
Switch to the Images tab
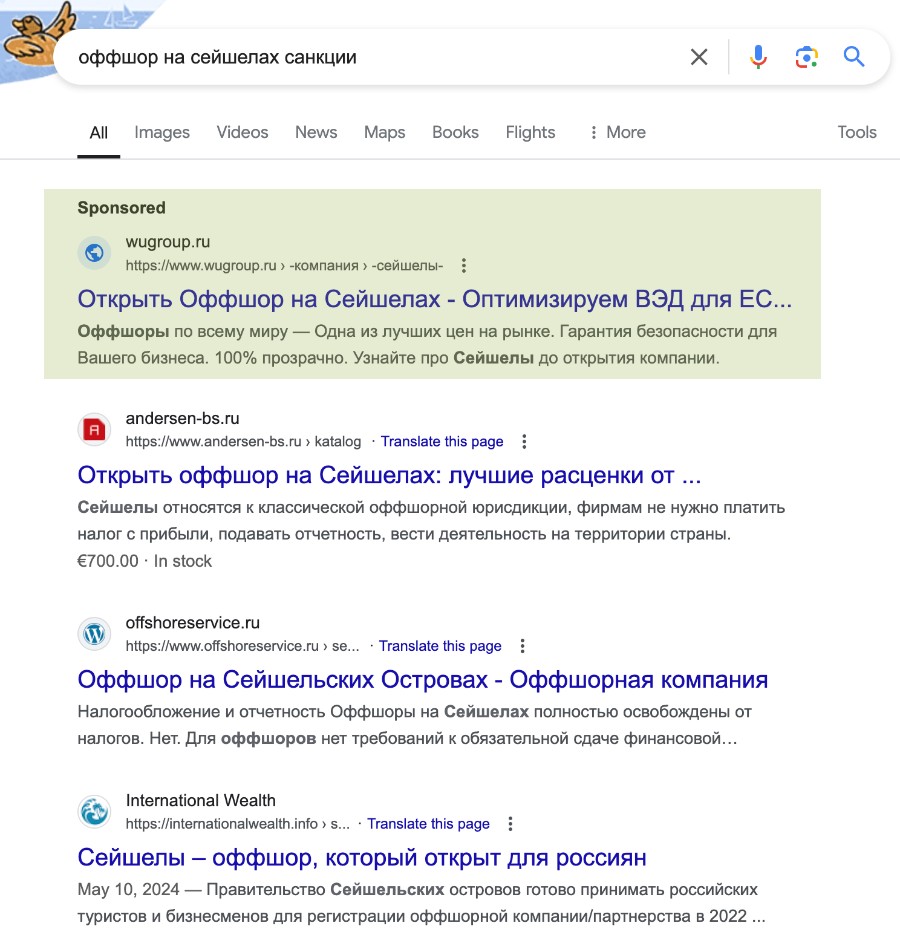coord(161,132)
